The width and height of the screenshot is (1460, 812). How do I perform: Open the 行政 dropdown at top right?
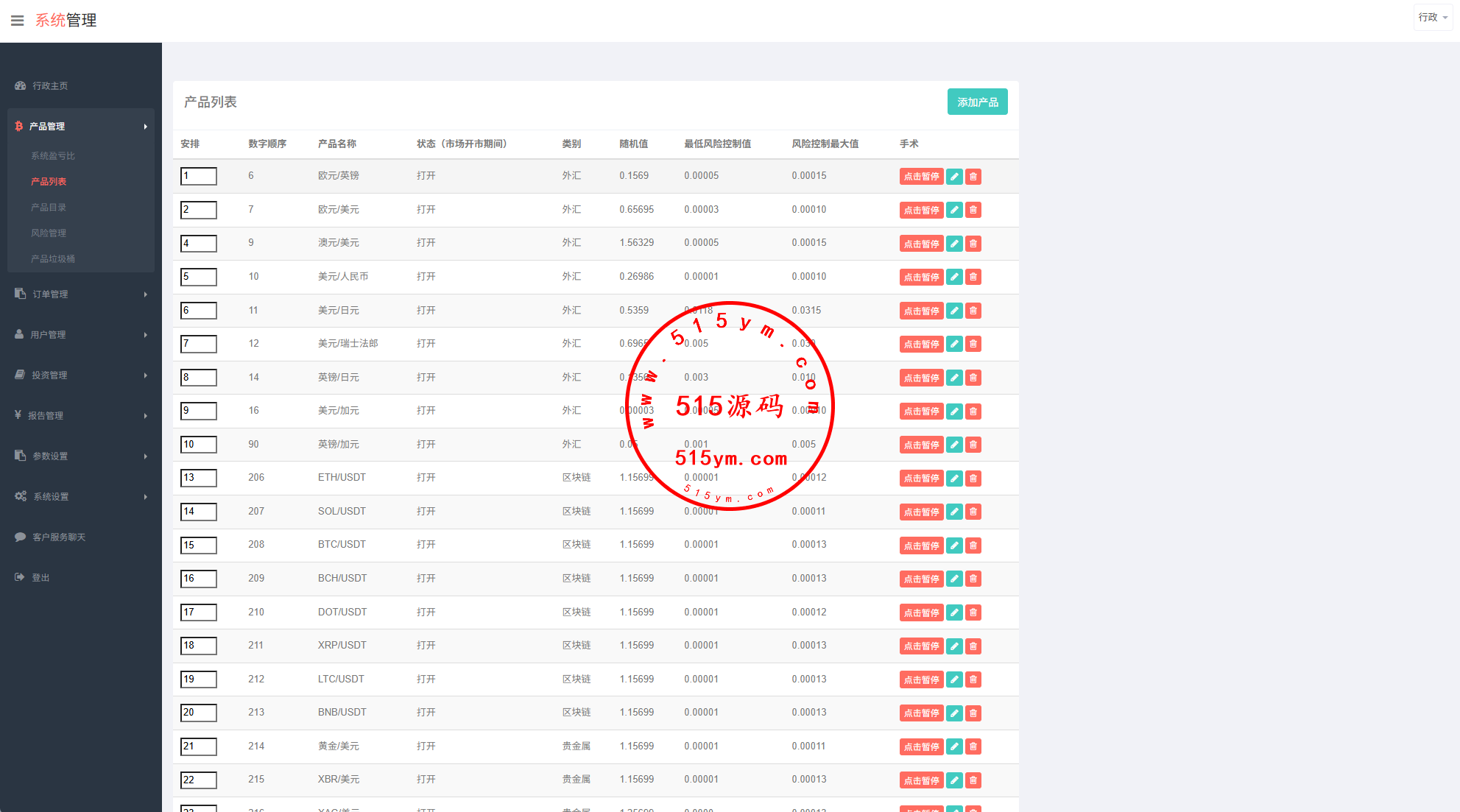point(1432,17)
